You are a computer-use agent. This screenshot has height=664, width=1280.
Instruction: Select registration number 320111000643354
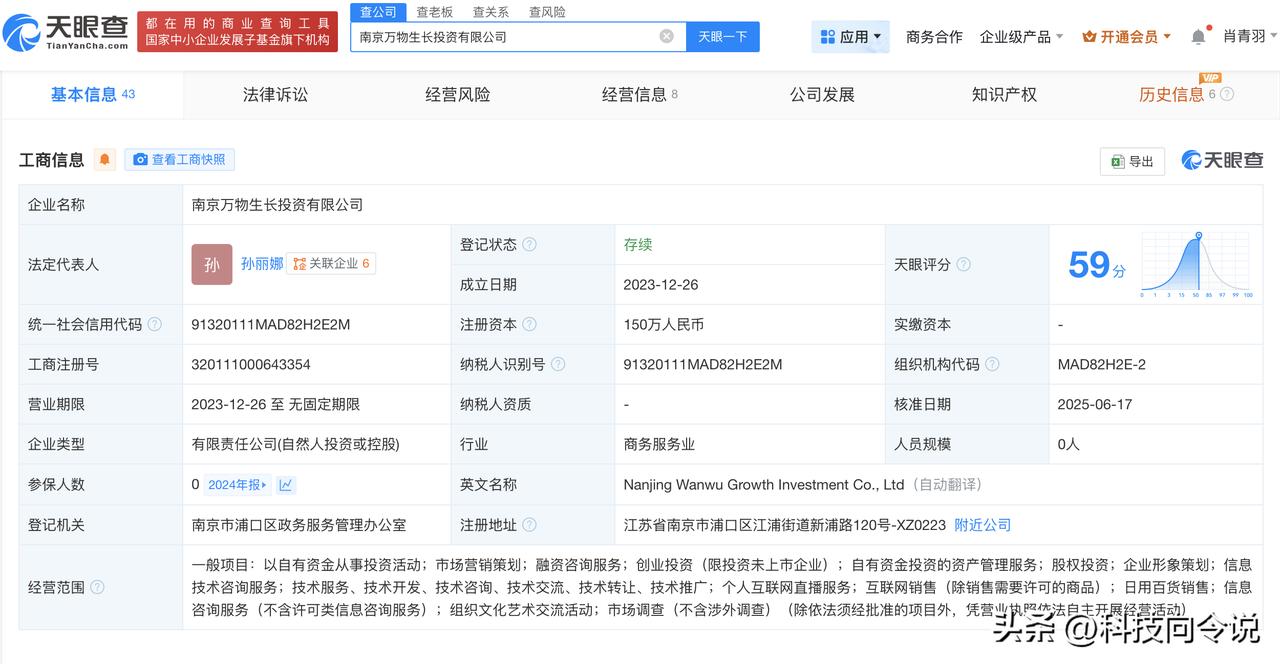pyautogui.click(x=251, y=365)
